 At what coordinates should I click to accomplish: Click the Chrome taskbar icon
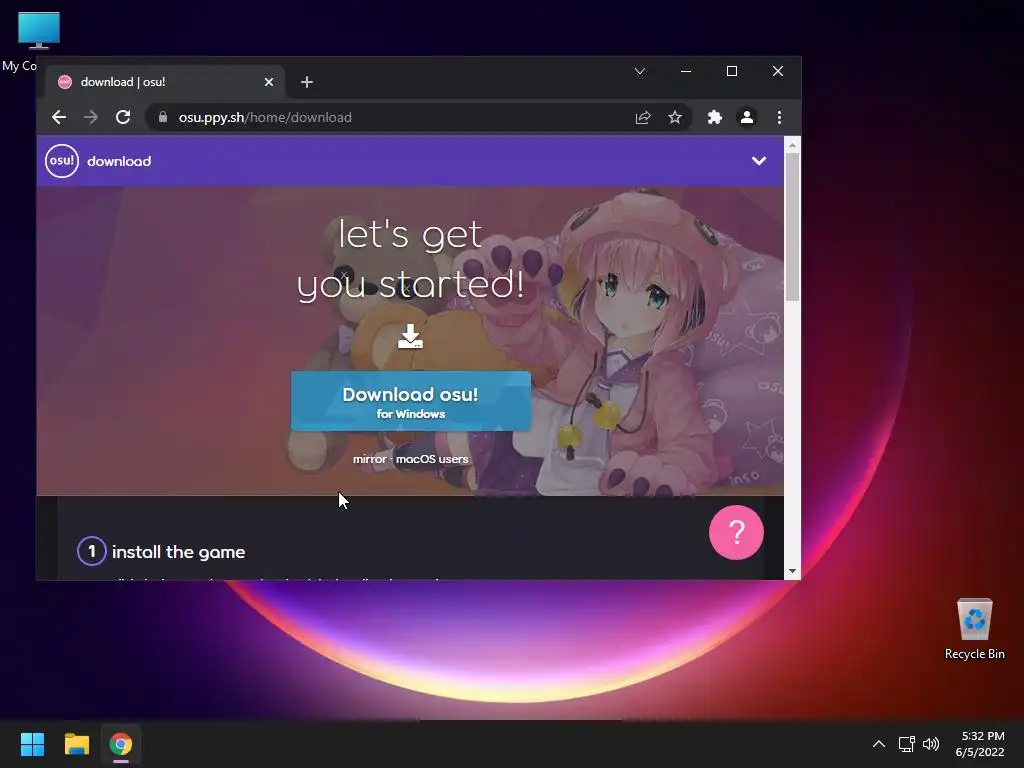tap(121, 744)
